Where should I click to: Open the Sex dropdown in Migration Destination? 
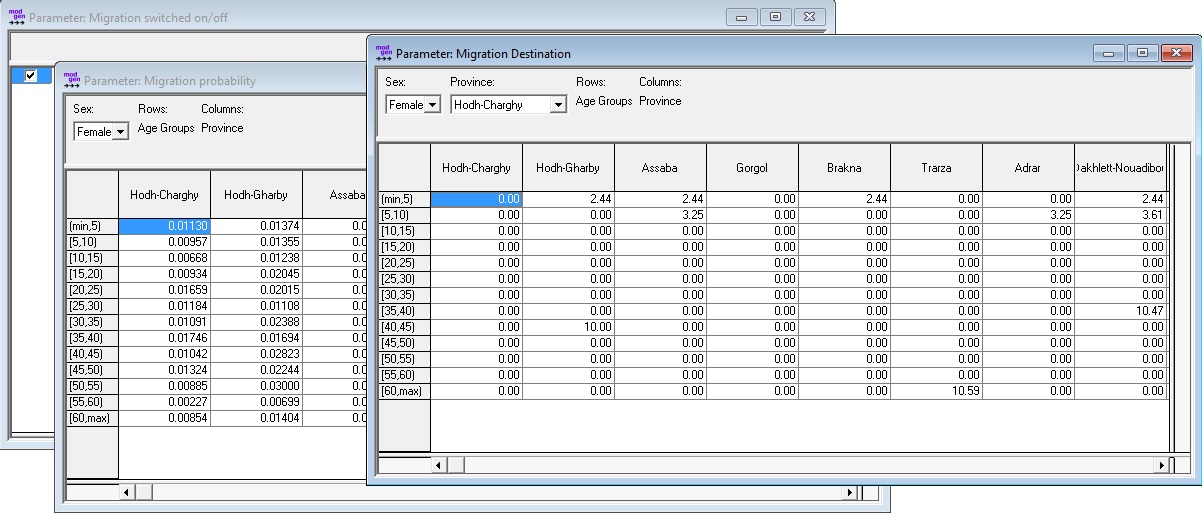[413, 105]
